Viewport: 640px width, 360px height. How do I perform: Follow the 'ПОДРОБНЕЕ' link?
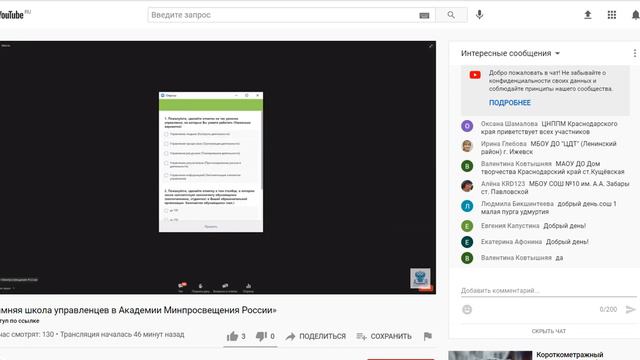[x=509, y=103]
